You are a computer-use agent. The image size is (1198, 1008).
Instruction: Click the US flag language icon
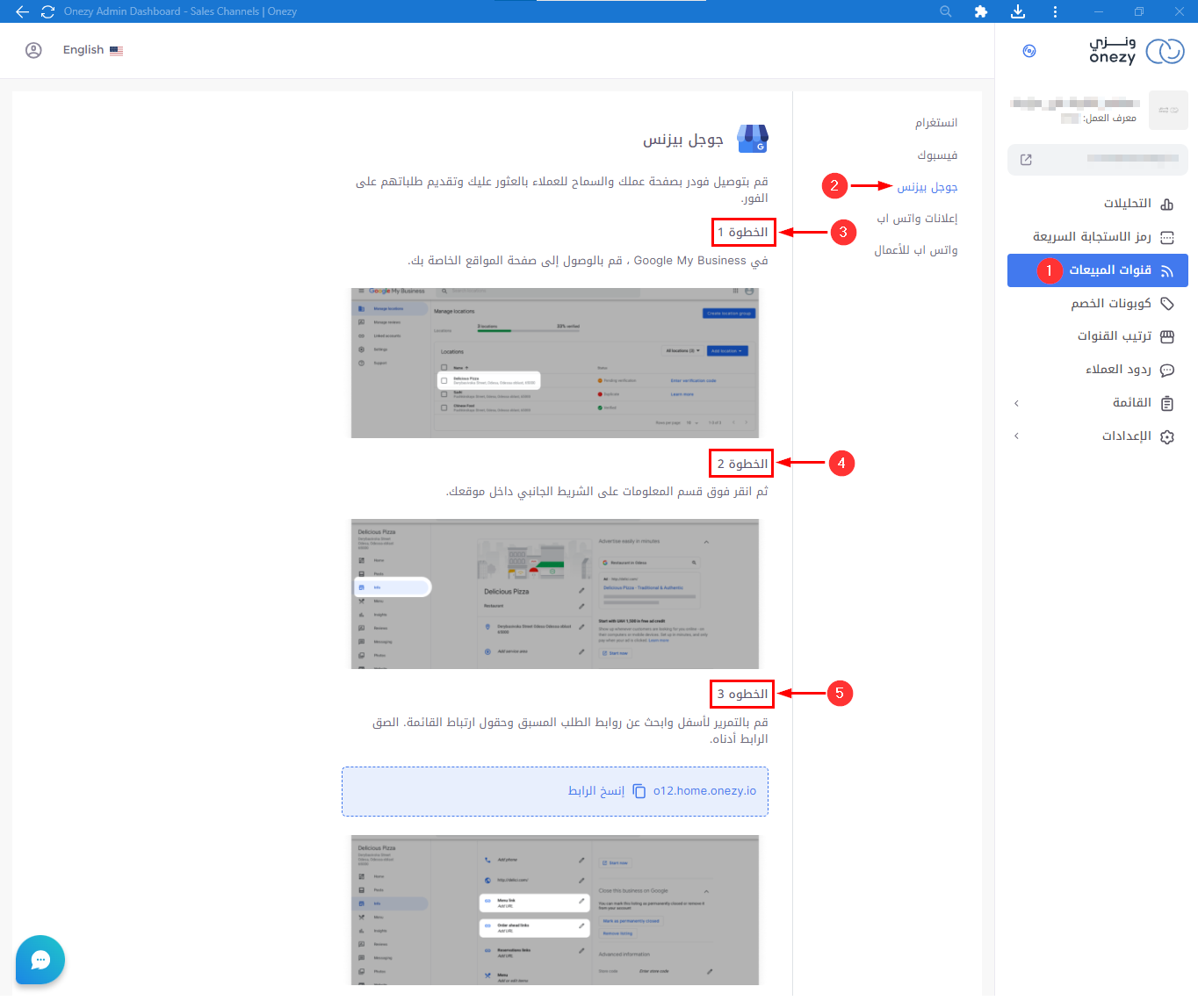pos(116,51)
